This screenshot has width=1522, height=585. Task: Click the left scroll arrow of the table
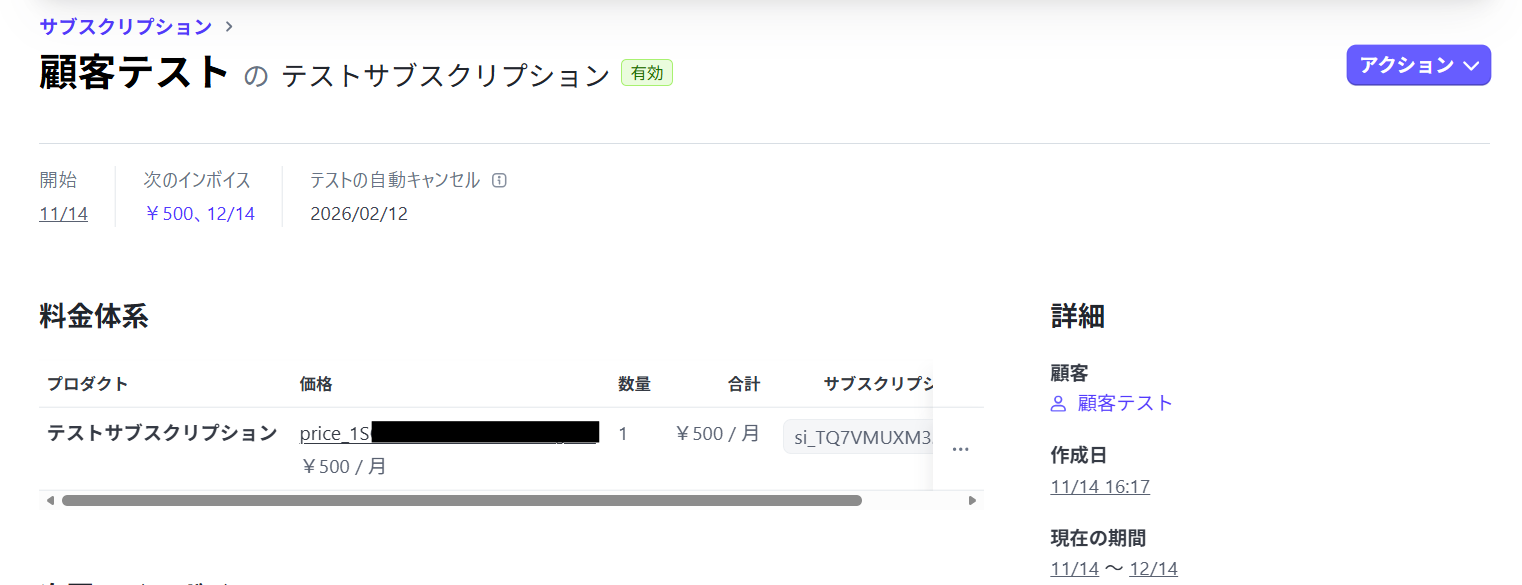click(x=50, y=500)
